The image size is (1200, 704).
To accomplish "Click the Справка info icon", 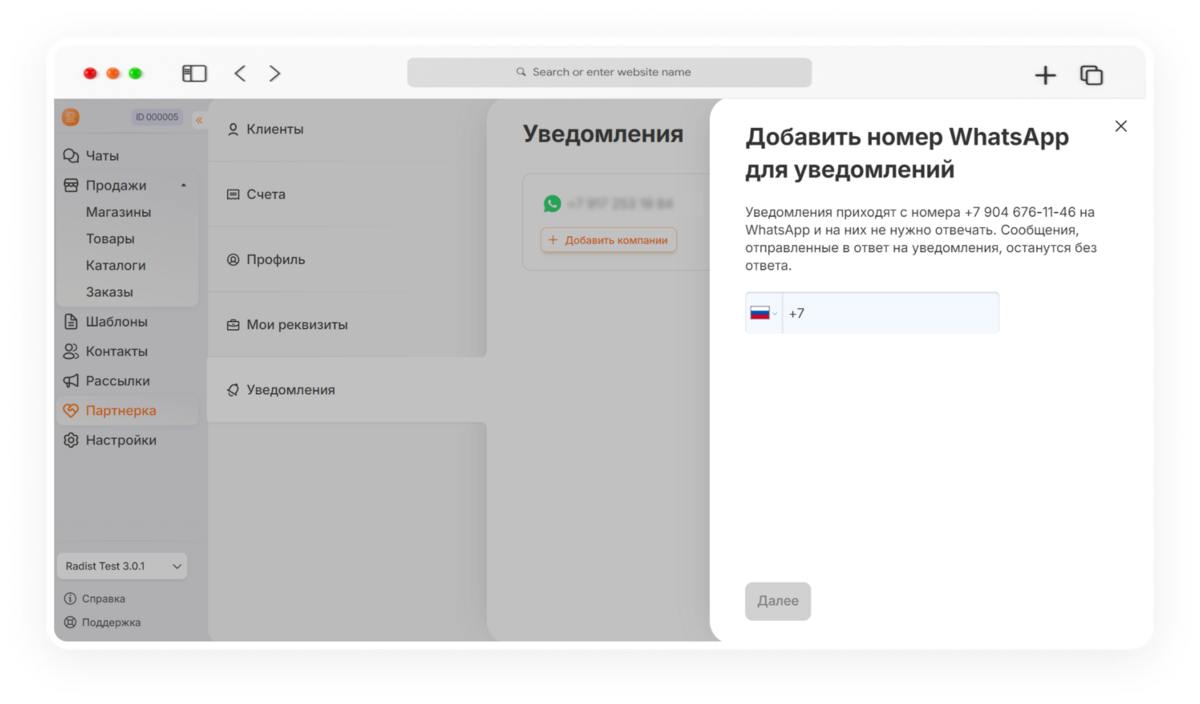I will point(70,599).
